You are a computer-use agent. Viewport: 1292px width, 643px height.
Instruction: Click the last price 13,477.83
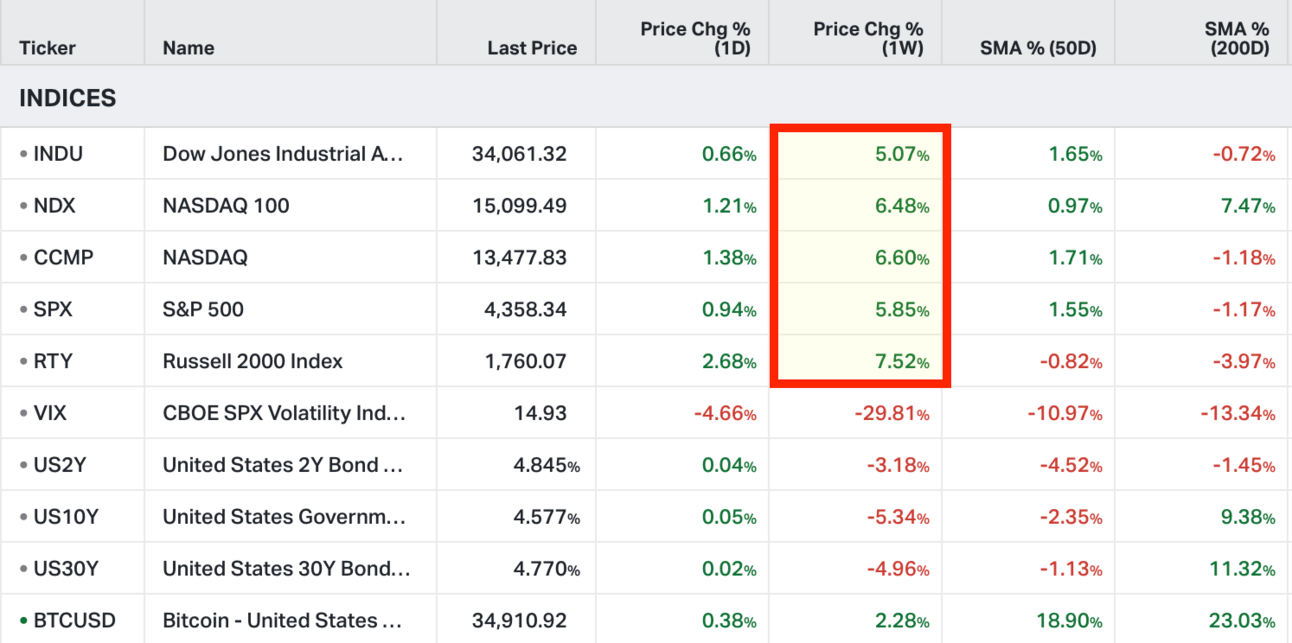[519, 258]
